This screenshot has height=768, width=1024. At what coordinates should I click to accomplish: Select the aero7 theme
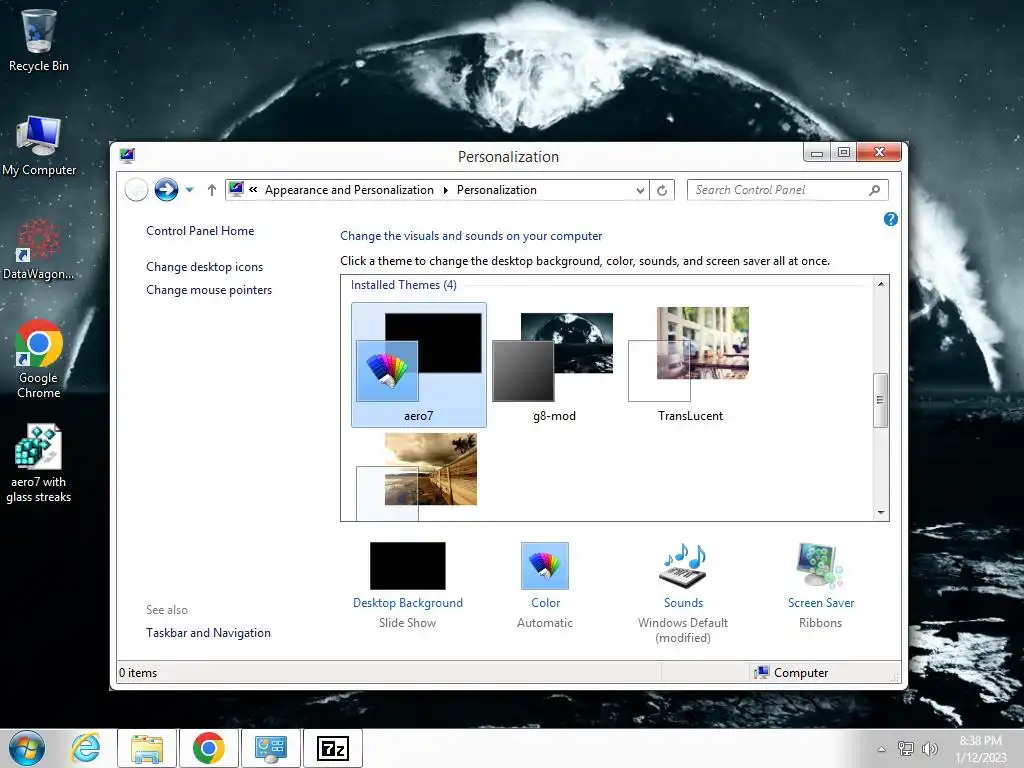419,365
